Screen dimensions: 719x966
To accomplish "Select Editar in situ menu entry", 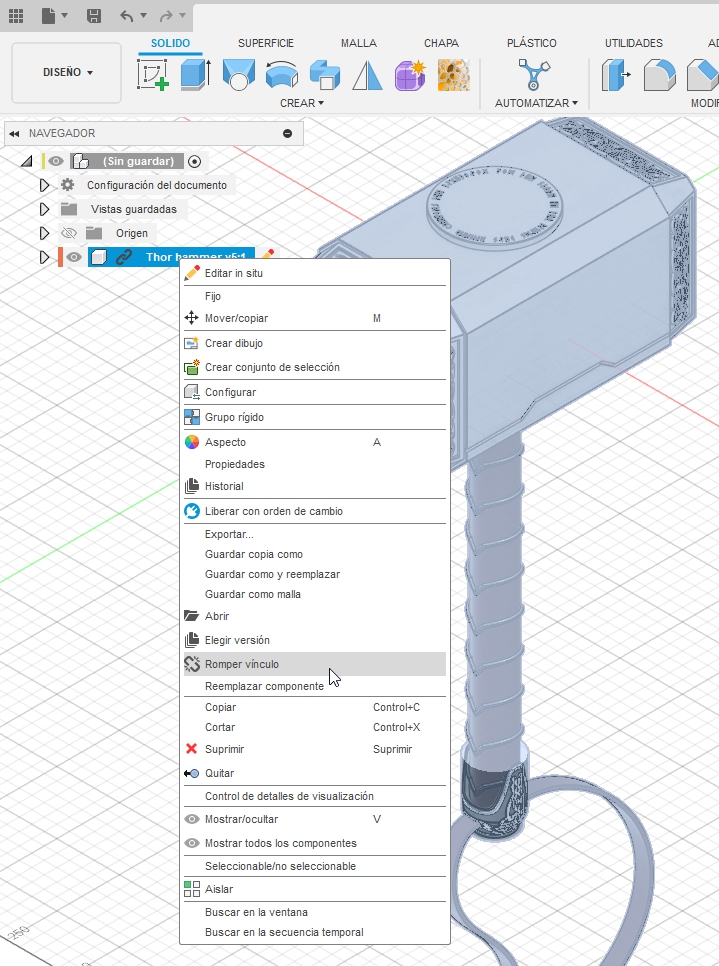I will (x=234, y=273).
